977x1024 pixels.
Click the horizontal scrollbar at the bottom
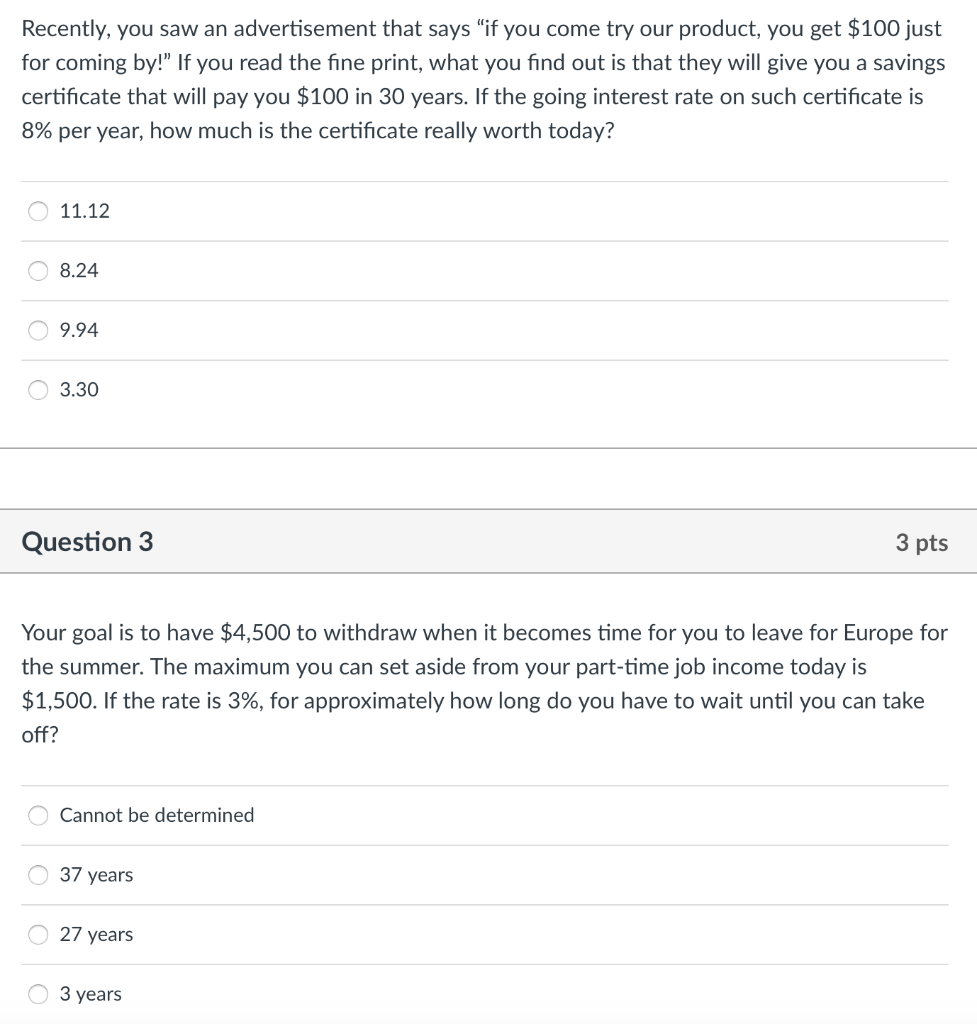click(x=488, y=1020)
